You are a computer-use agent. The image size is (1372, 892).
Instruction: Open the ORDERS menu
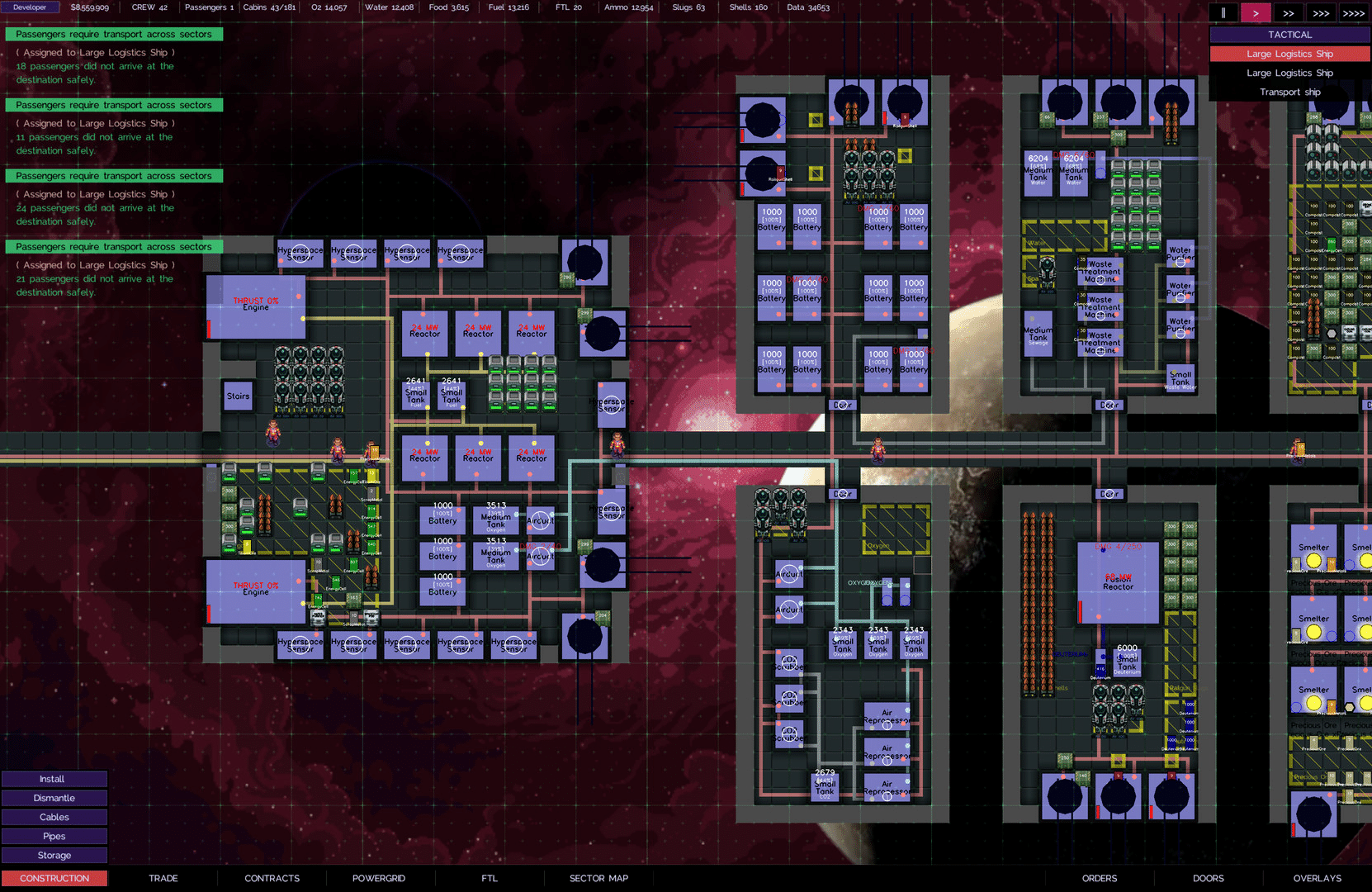click(x=1100, y=878)
